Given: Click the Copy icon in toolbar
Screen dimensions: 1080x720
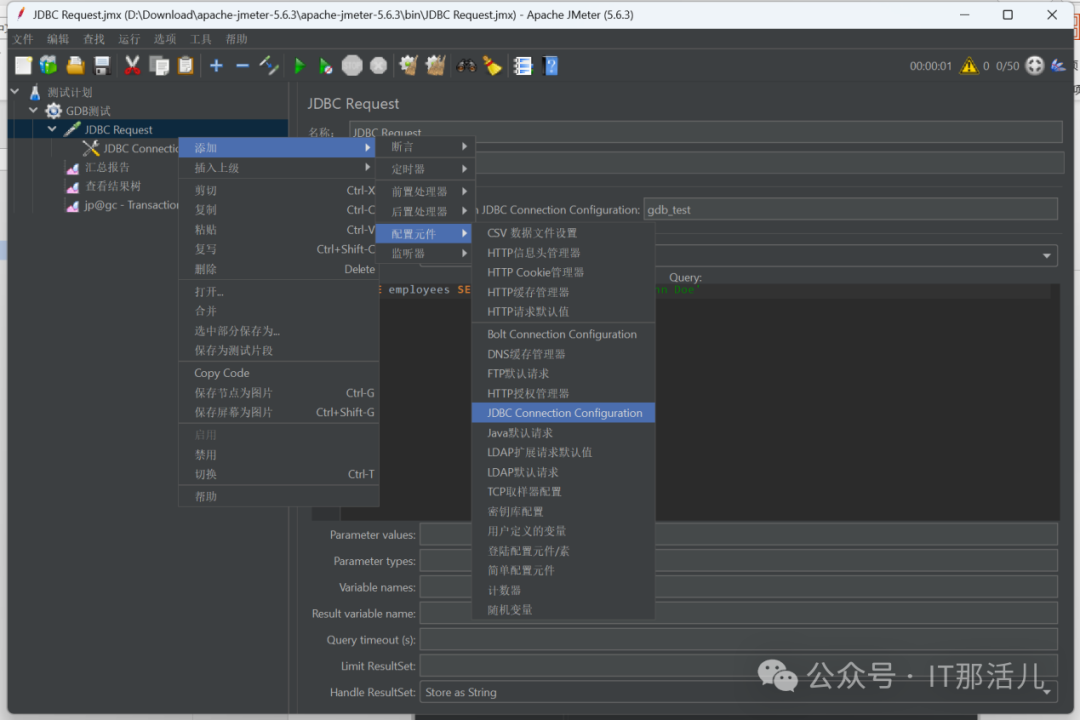Looking at the screenshot, I should (159, 65).
